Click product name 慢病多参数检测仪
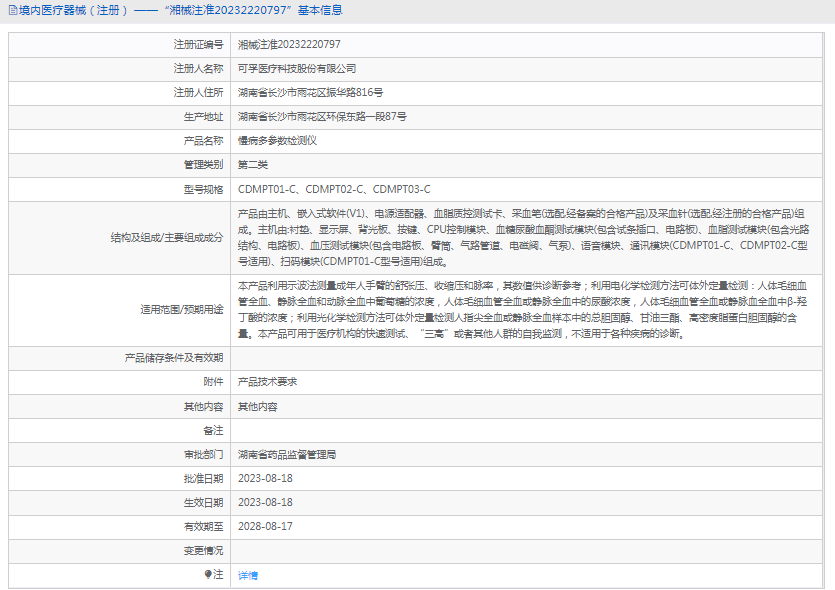The height and width of the screenshot is (590, 835). [277, 141]
